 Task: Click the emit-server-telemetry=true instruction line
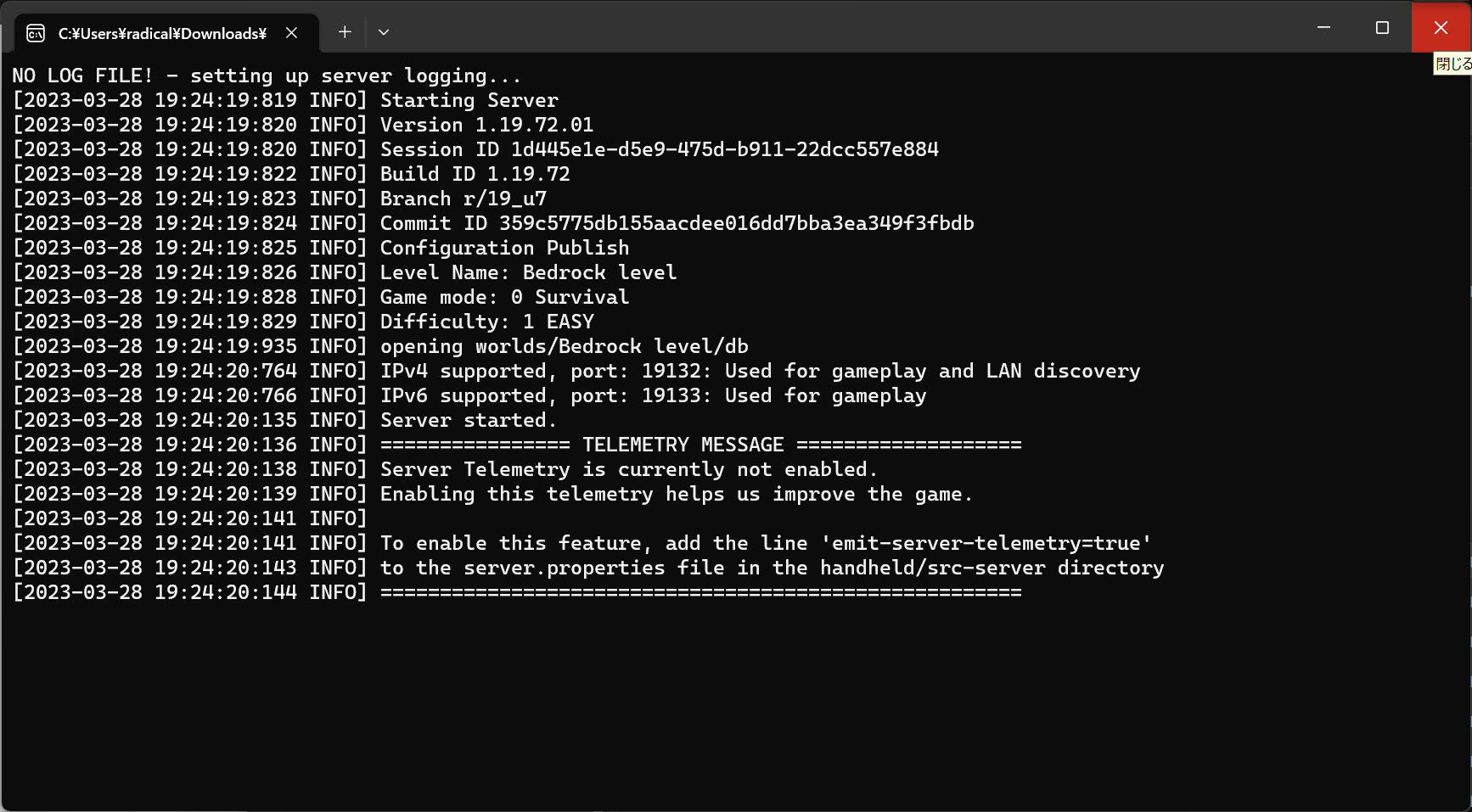click(x=766, y=542)
